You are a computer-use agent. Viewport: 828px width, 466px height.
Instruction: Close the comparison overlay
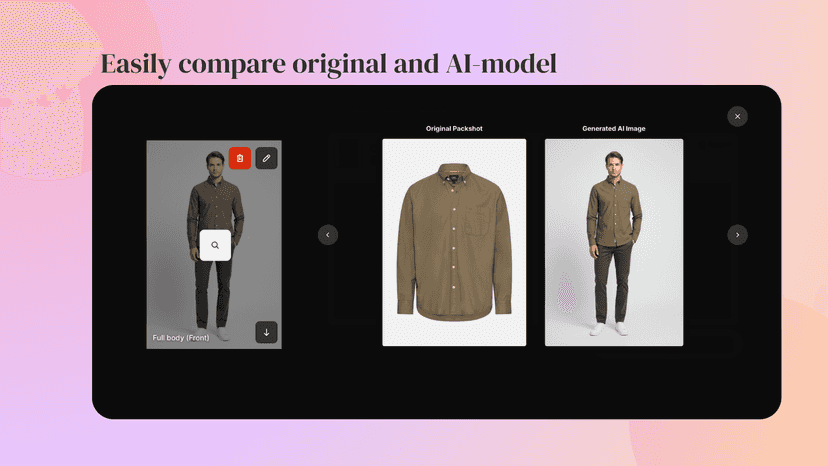[x=738, y=116]
